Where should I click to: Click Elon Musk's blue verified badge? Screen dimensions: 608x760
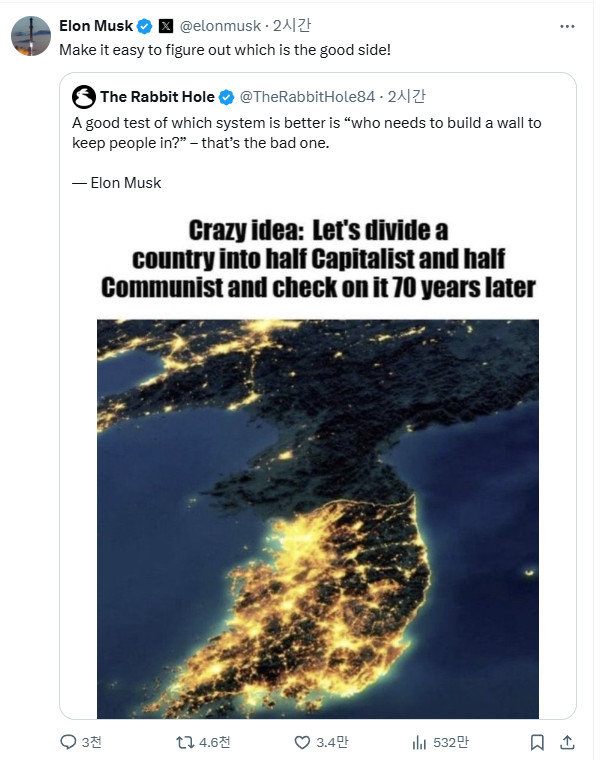pos(145,25)
